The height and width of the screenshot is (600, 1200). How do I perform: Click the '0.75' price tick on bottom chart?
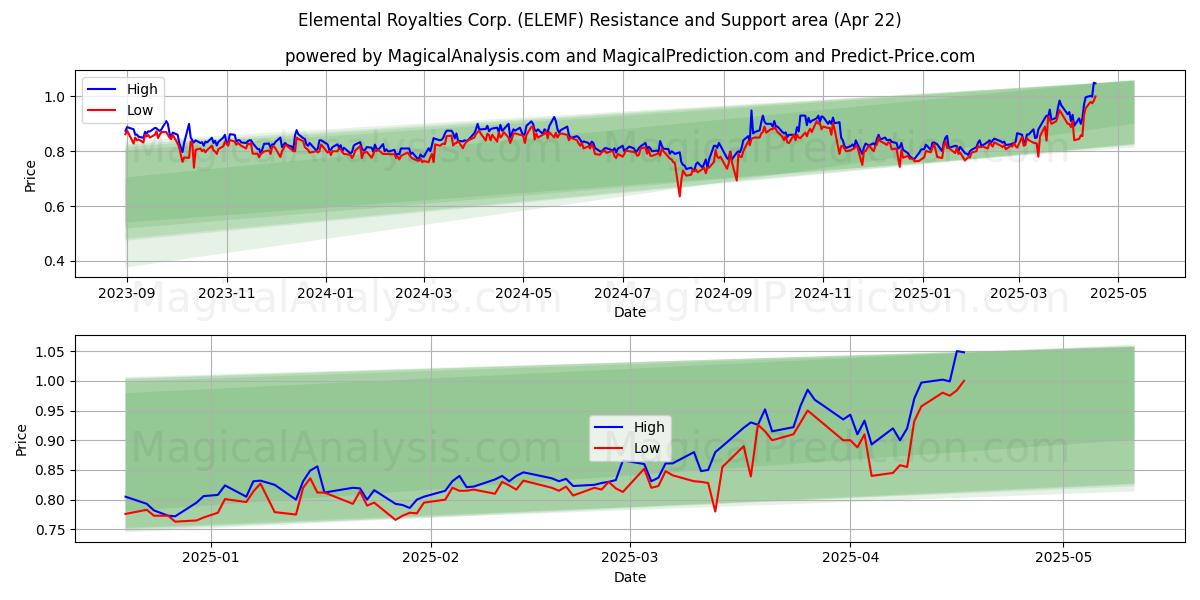click(51, 530)
